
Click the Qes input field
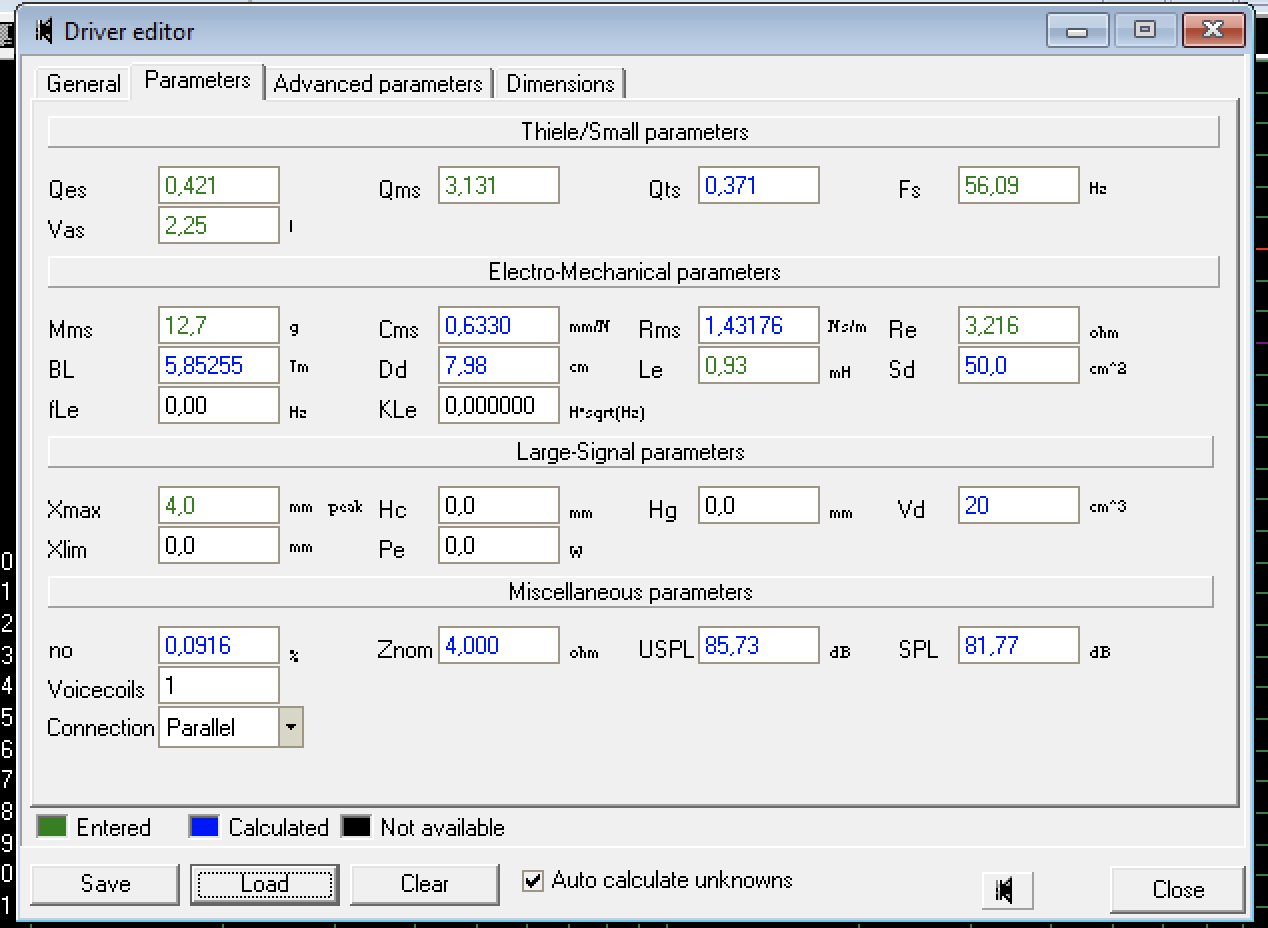tap(218, 186)
